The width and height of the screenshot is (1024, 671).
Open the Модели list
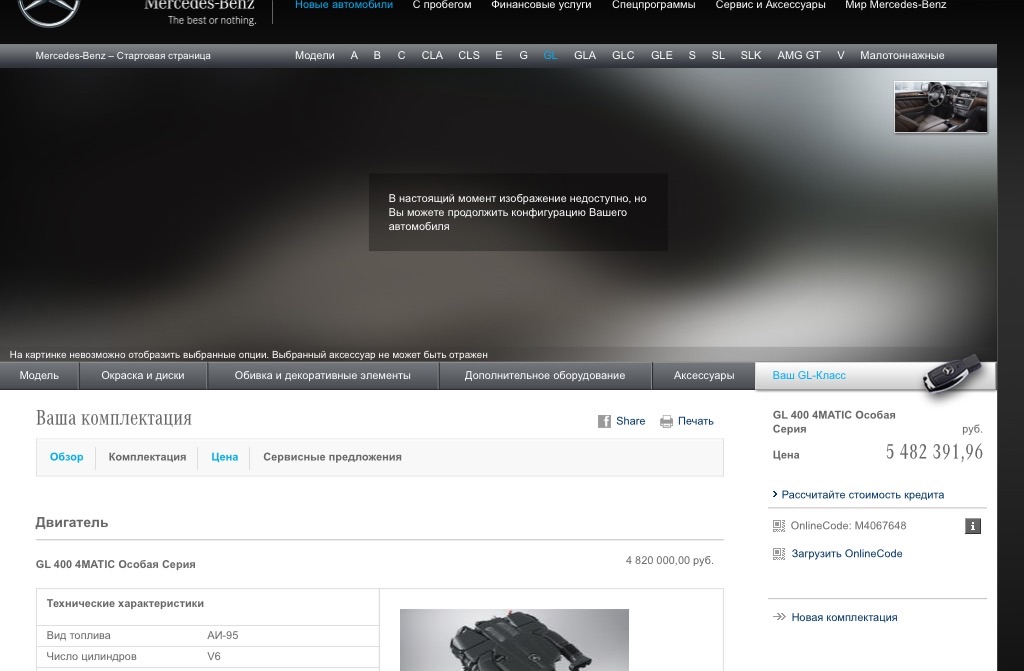[315, 56]
